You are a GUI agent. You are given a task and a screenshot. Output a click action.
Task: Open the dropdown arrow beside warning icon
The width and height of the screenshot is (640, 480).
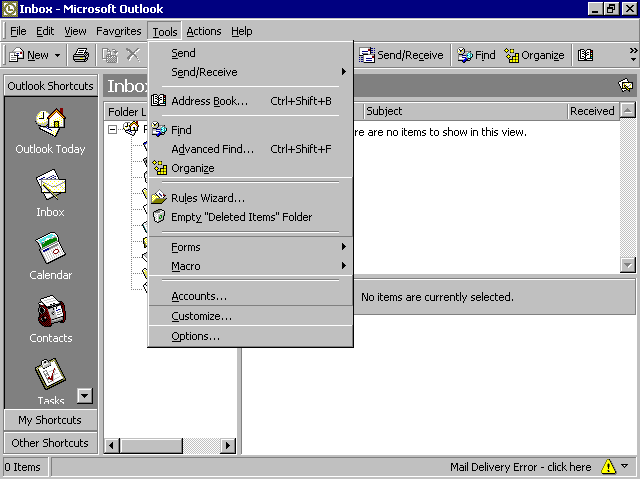coord(625,466)
